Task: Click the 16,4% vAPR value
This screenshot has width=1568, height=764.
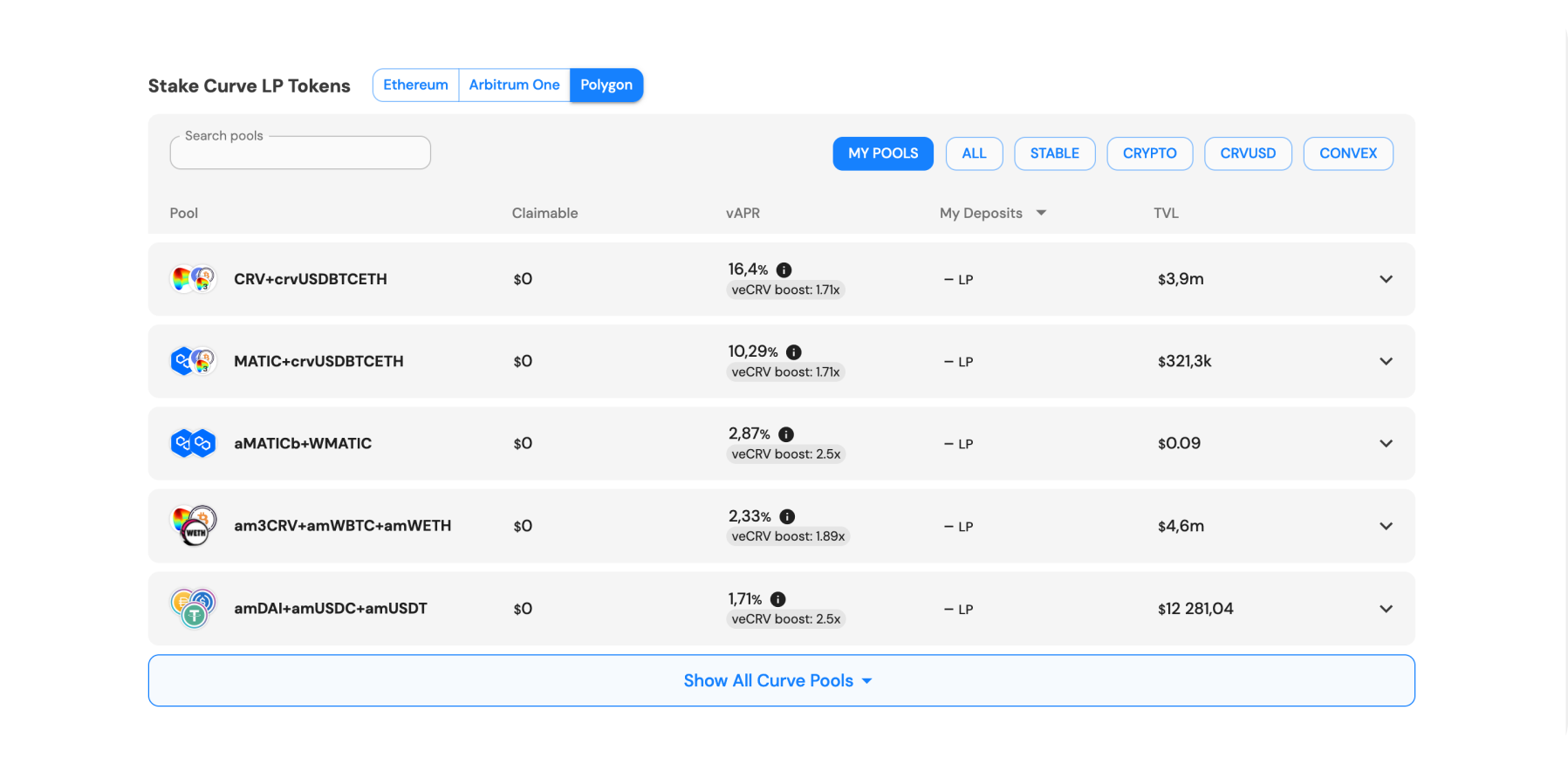Action: (748, 269)
